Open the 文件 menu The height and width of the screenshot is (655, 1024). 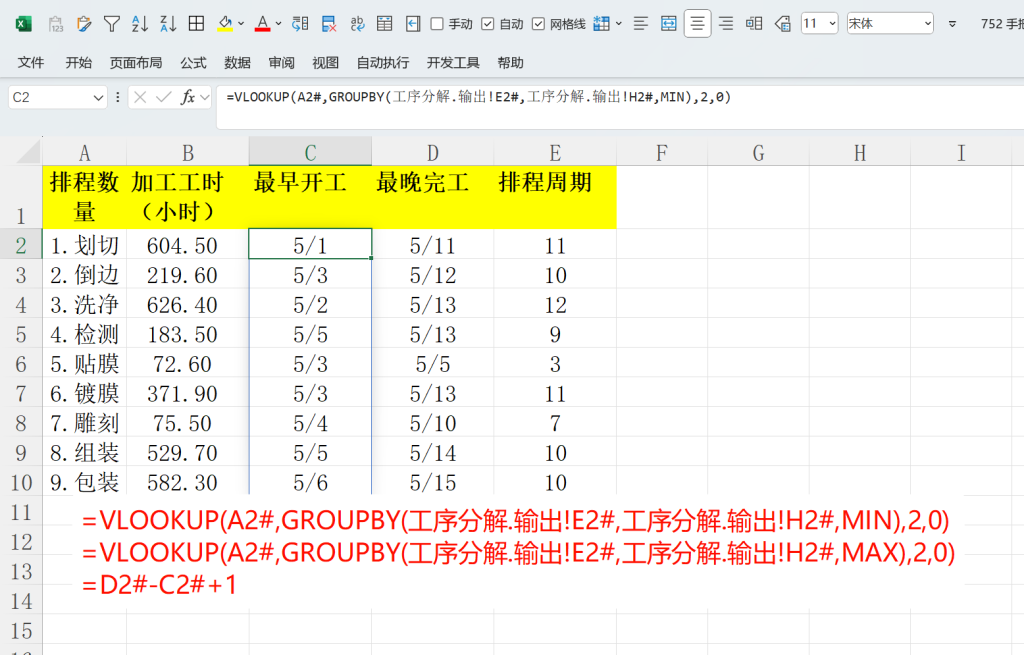click(31, 63)
